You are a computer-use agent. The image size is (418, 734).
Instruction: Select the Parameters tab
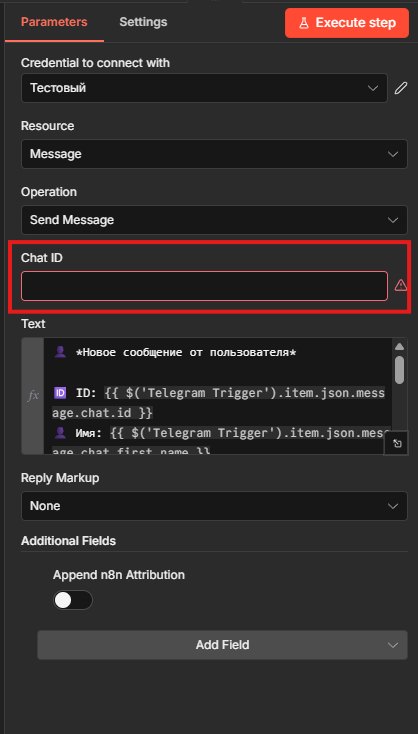click(x=54, y=22)
